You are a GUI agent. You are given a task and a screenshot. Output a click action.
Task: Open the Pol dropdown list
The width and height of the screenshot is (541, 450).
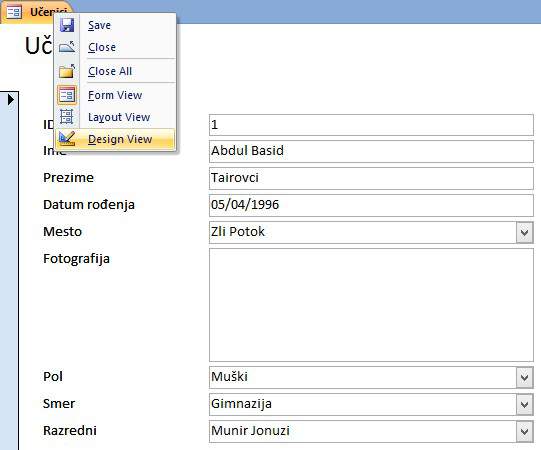(x=524, y=377)
